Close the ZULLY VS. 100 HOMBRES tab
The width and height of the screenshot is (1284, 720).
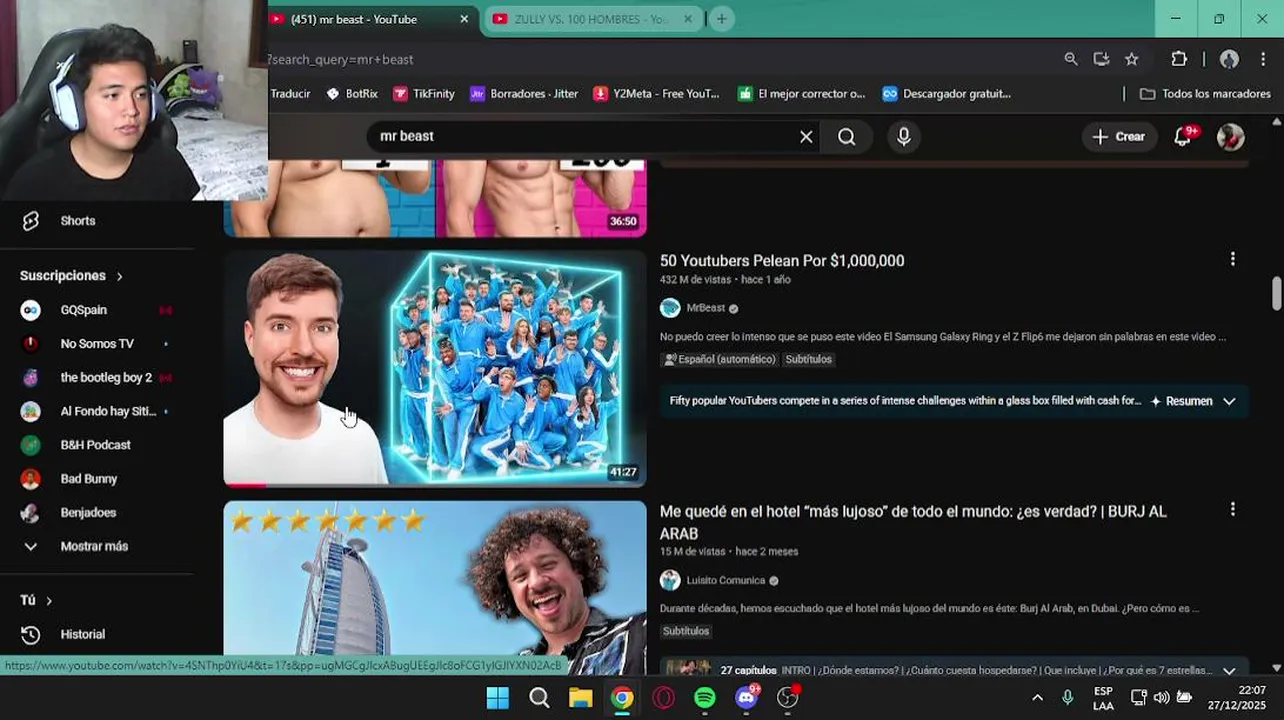688,19
